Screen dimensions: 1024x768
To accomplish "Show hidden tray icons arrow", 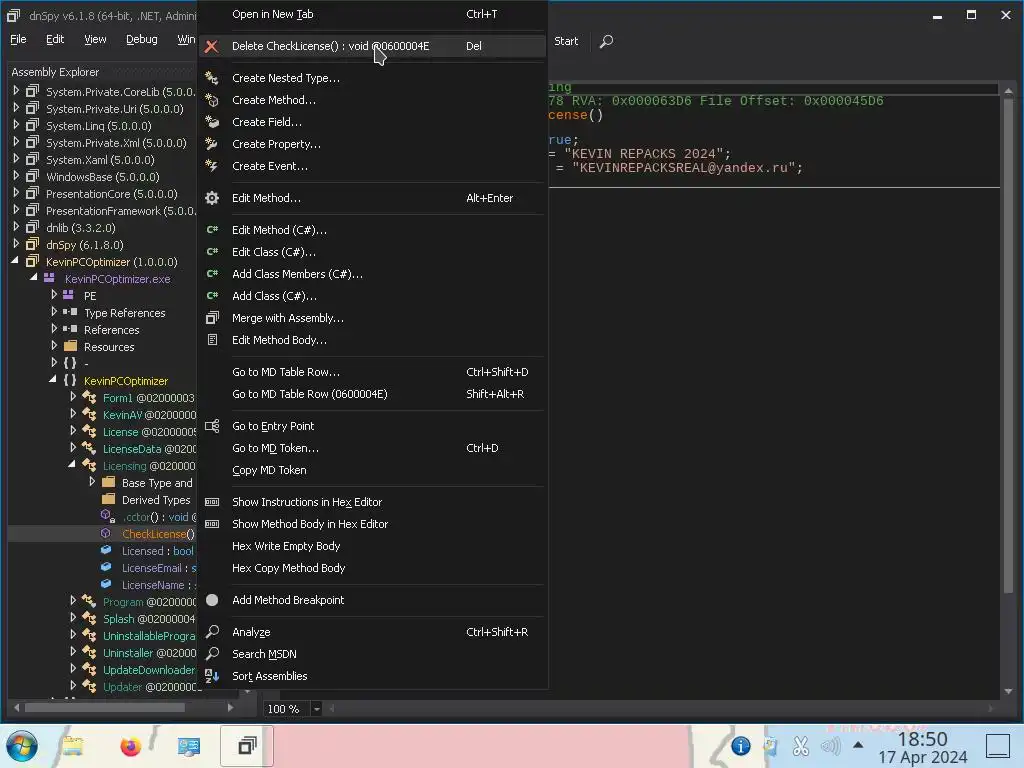I will (858, 745).
